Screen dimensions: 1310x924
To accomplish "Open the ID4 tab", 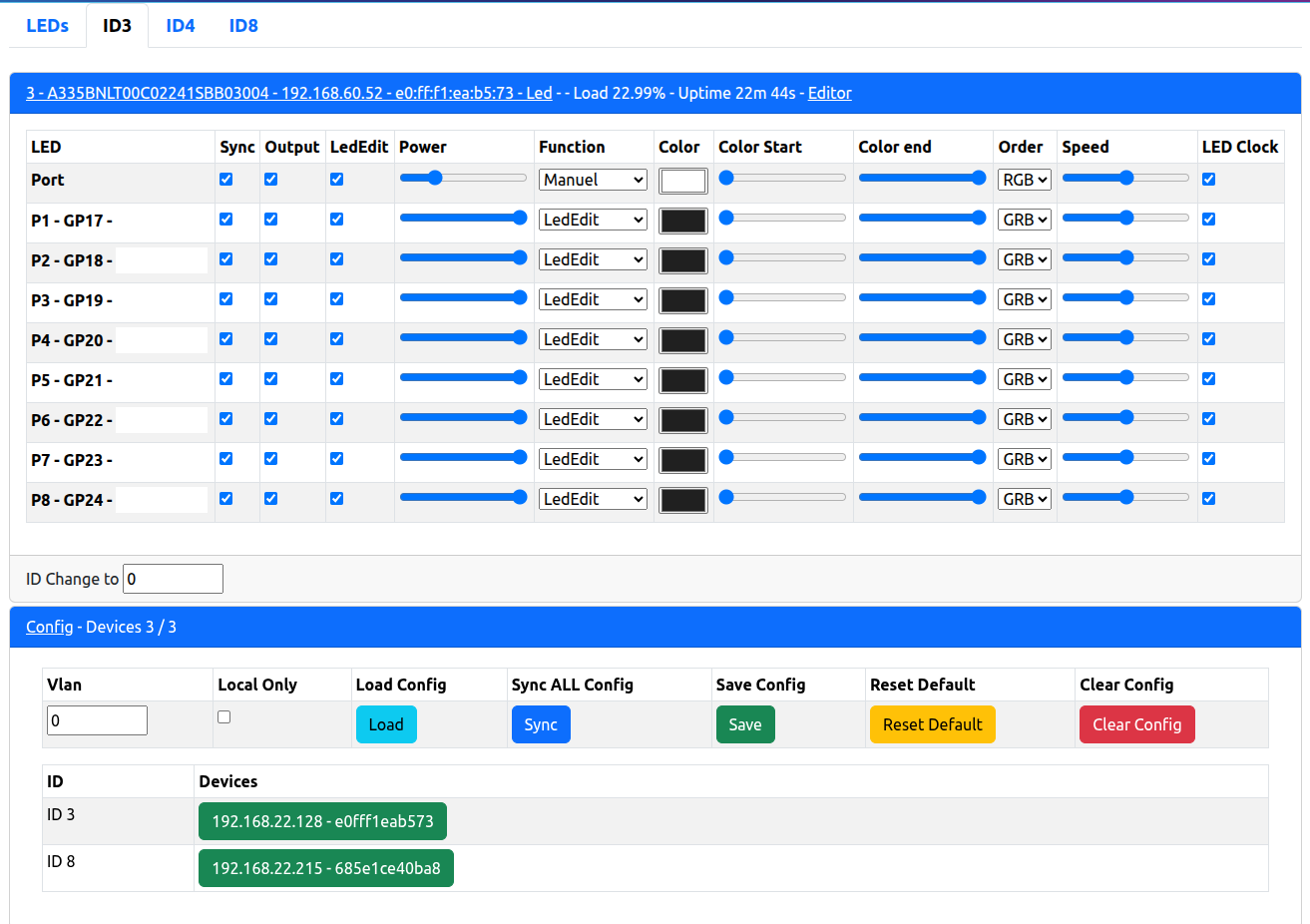I will pos(181,26).
